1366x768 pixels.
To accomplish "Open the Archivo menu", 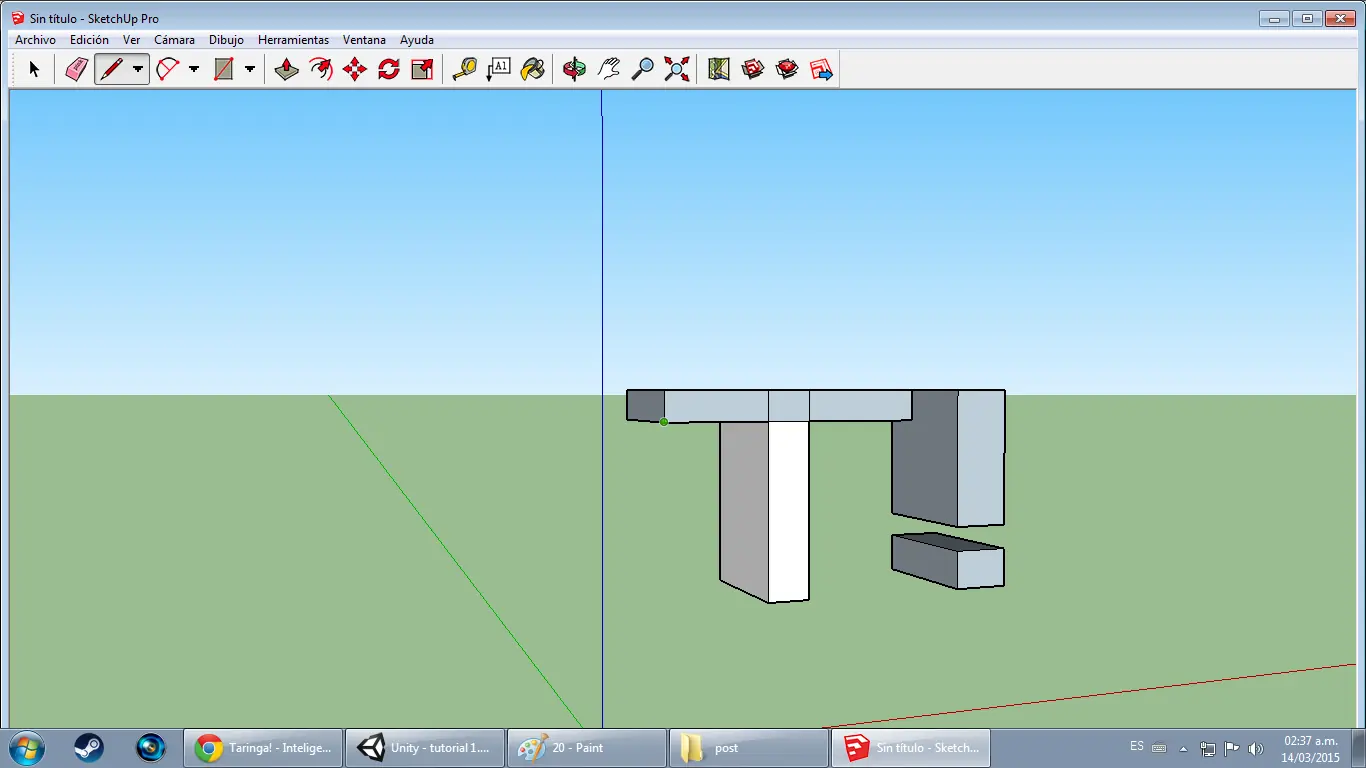I will (x=35, y=40).
